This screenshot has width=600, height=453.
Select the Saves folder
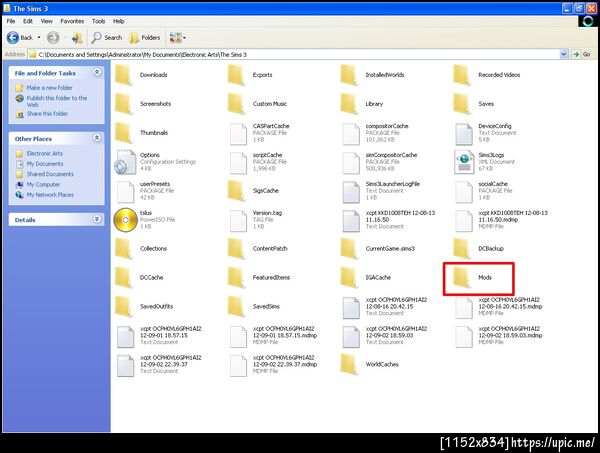pyautogui.click(x=474, y=104)
